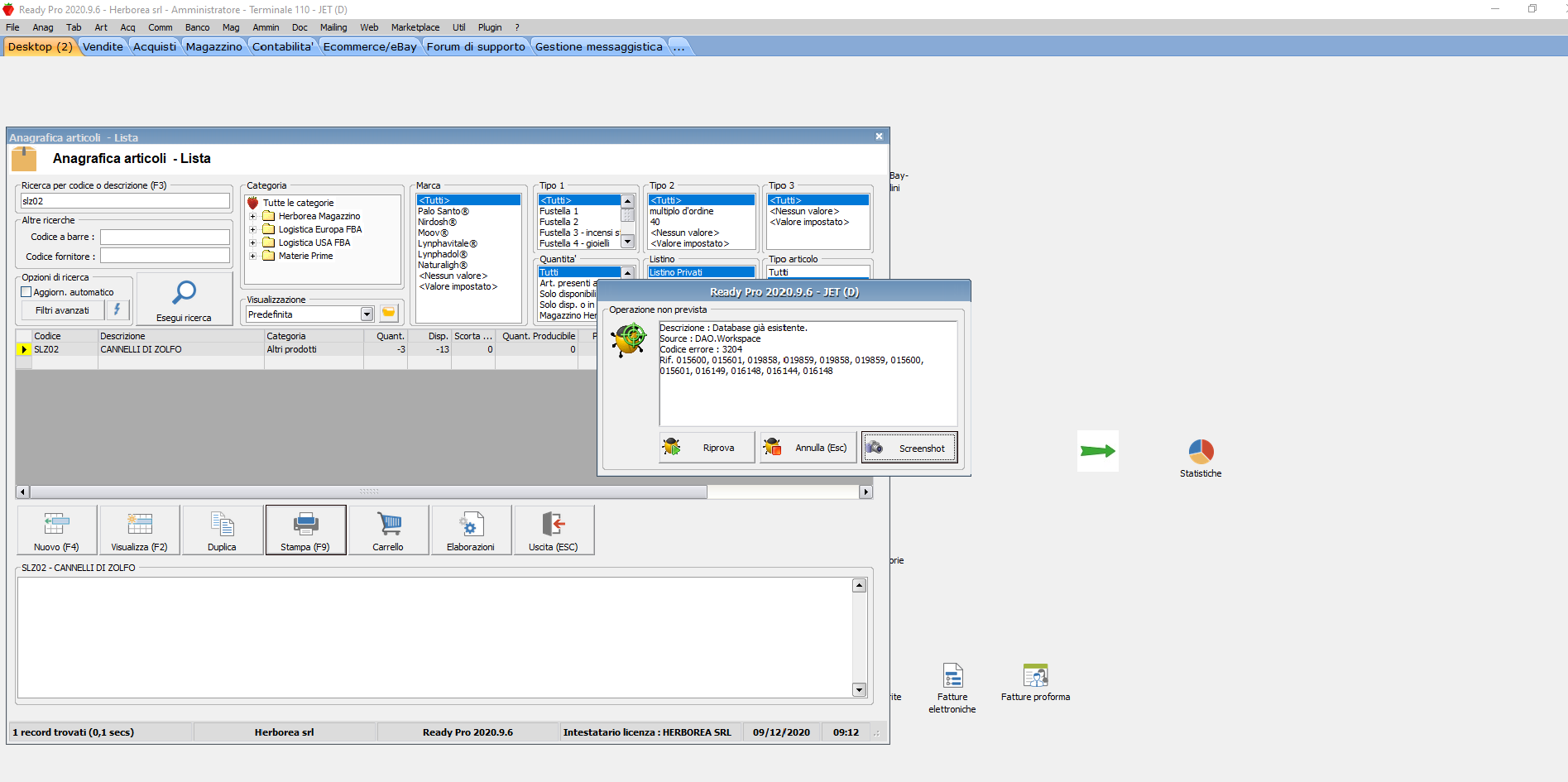Click Filtri avanzati button
Viewport: 1568px width, 782px height.
(62, 310)
